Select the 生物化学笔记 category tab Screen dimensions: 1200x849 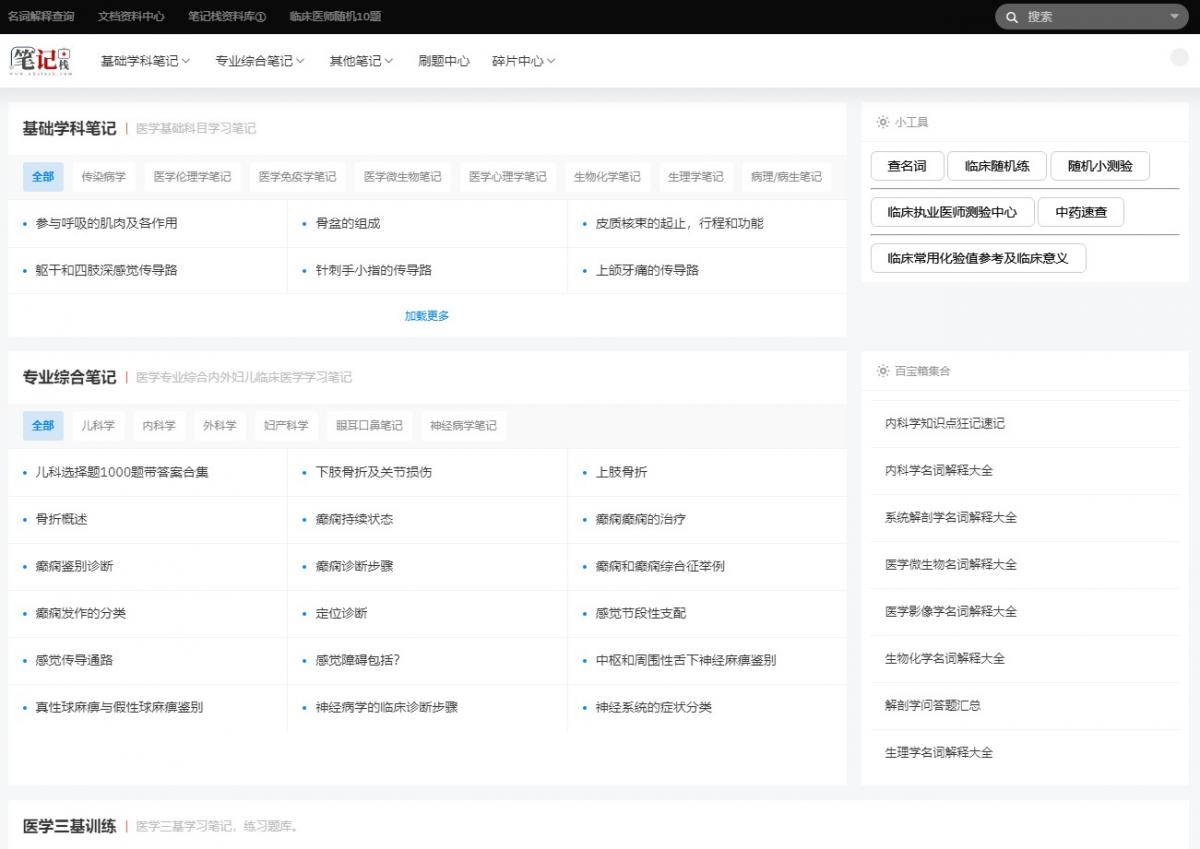pos(607,177)
